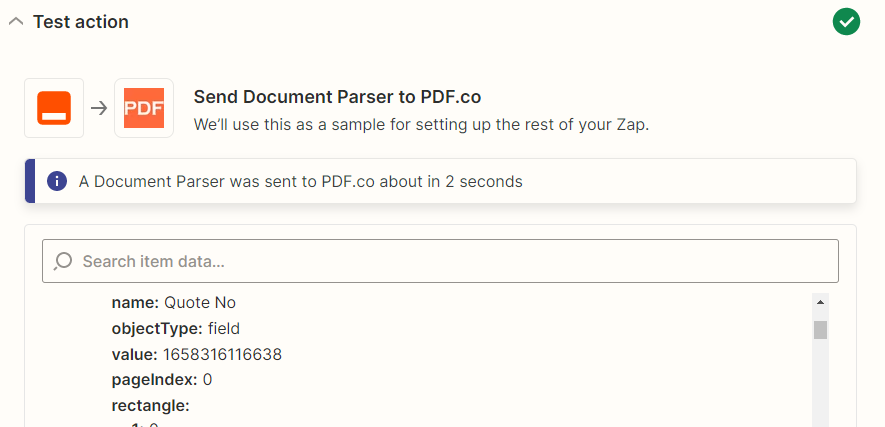Select the objectType: field row

click(x=176, y=328)
